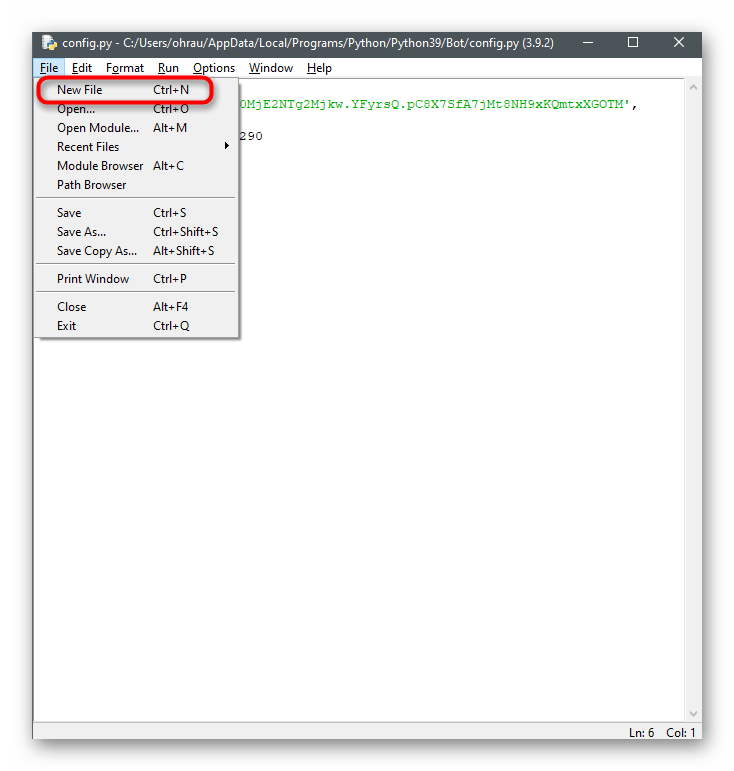Screen dimensions: 734x771
Task: Choose Close in the File menu
Action: [72, 307]
